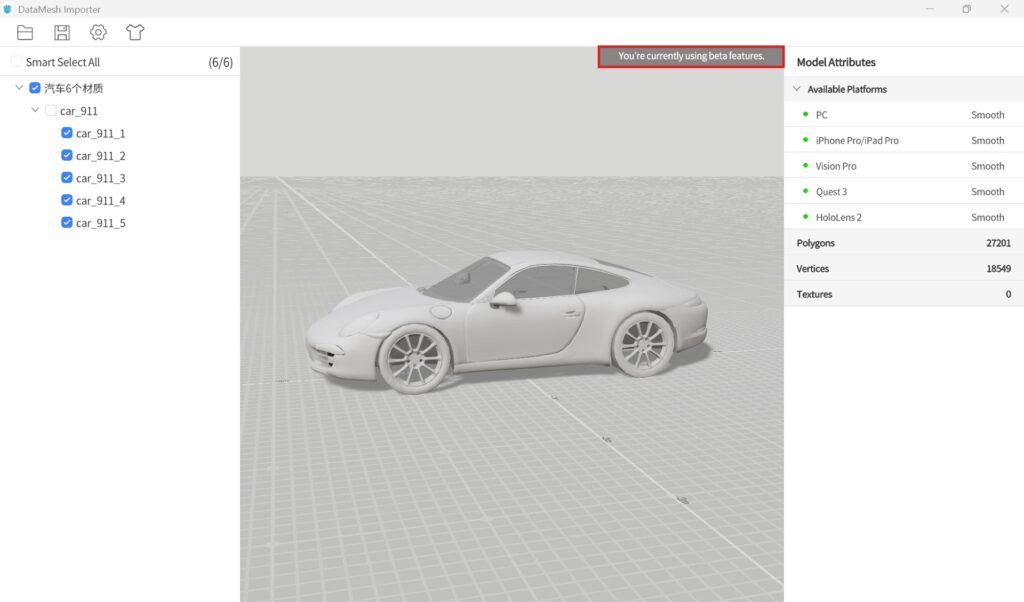Screen dimensions: 1024x602
Task: Collapse the Available Platforms section
Action: click(x=797, y=88)
